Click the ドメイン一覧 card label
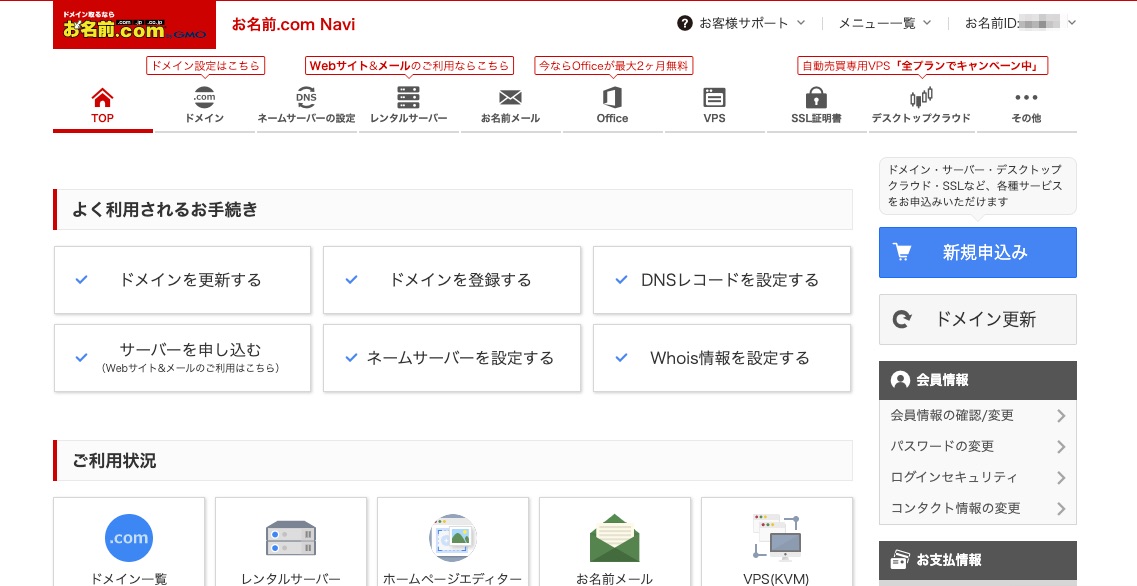Image resolution: width=1137 pixels, height=586 pixels. pos(129,579)
